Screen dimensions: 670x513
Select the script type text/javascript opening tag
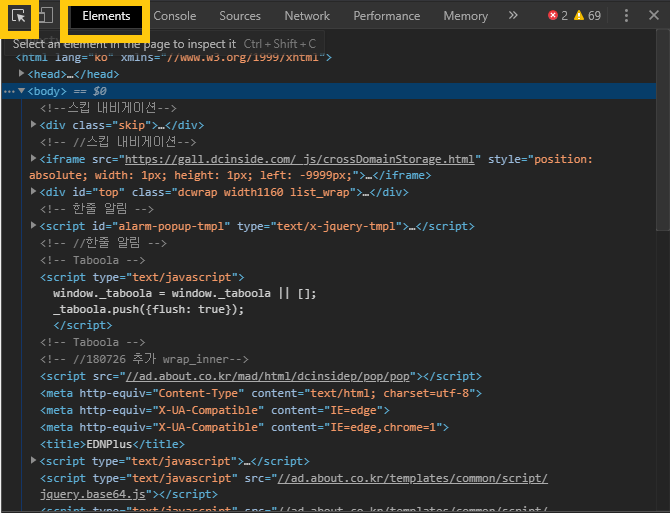(x=142, y=277)
